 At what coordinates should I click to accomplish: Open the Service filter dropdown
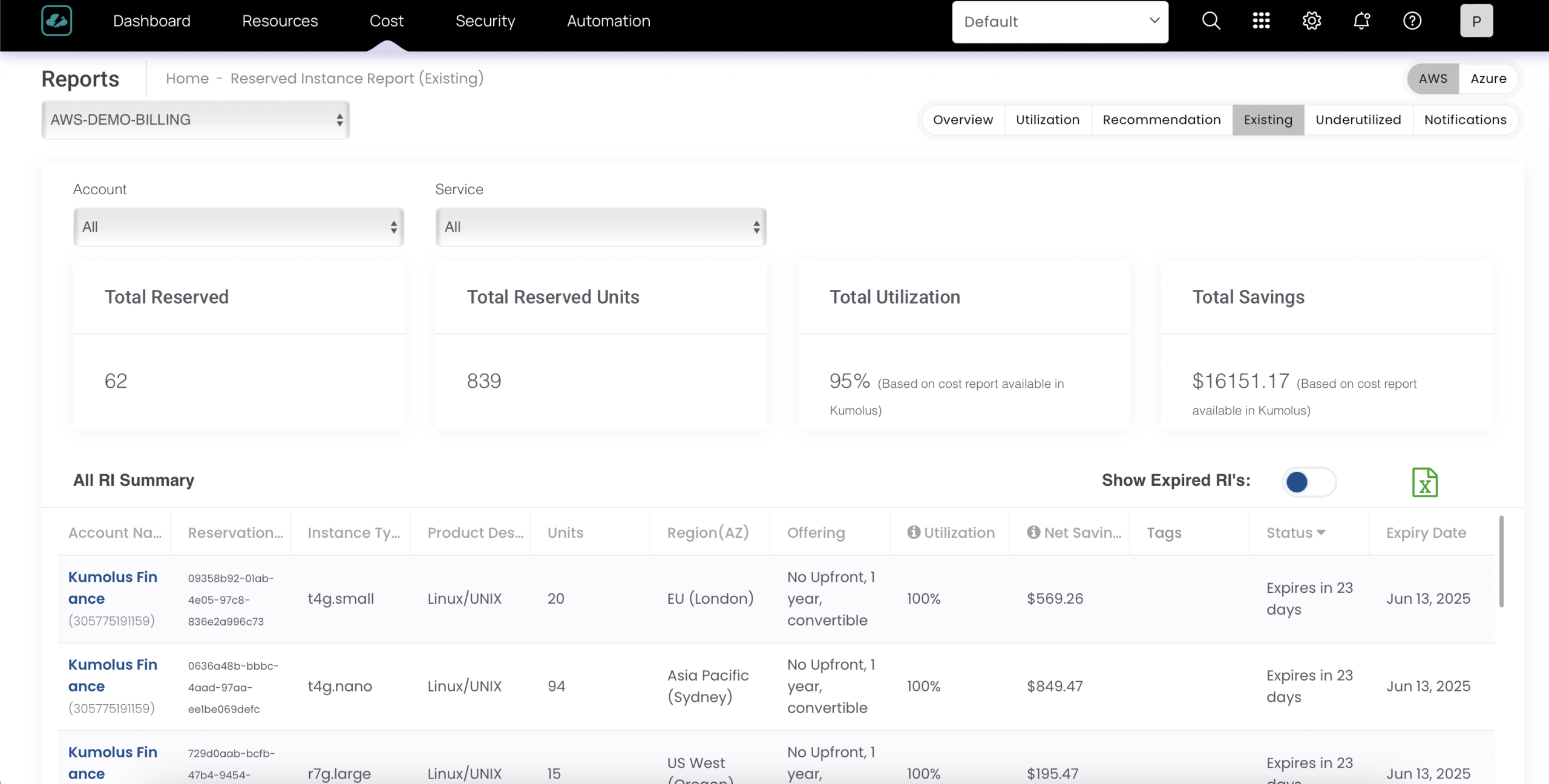pos(600,227)
